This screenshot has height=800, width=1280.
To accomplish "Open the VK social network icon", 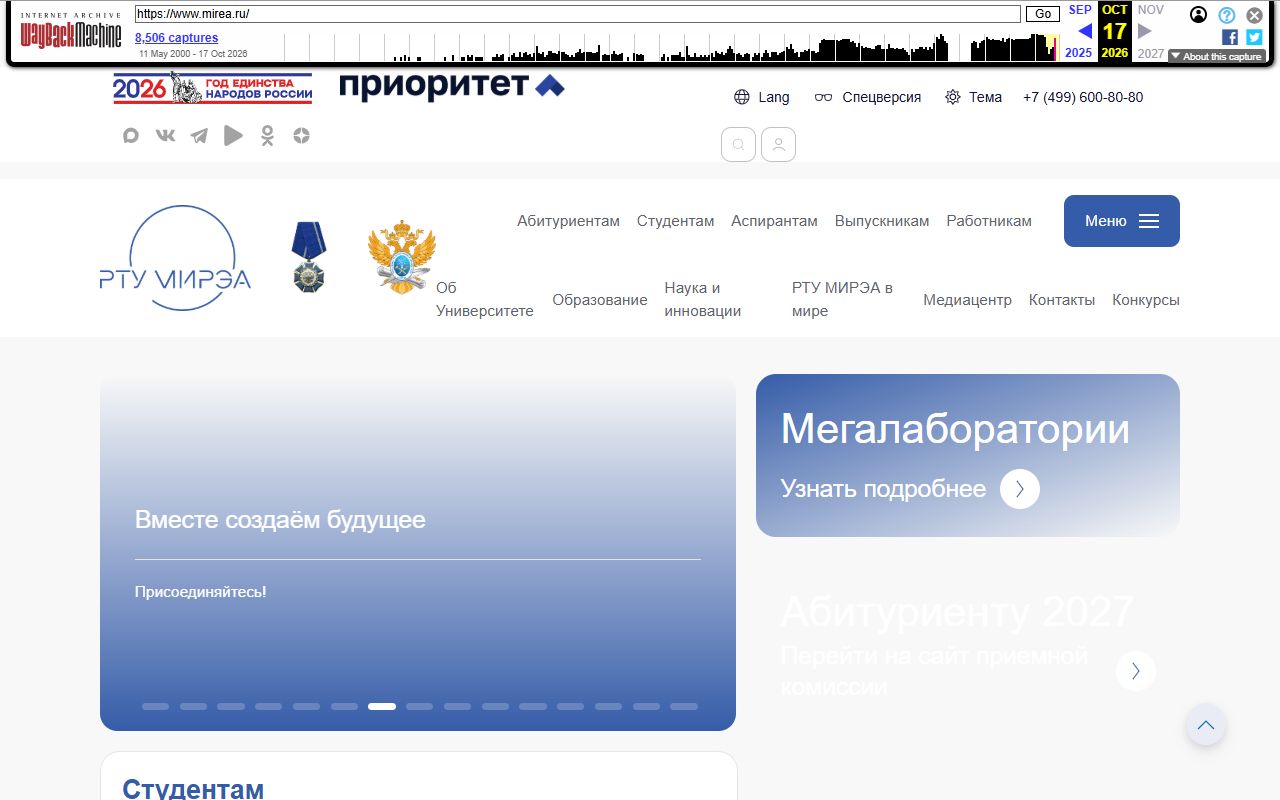I will click(165, 136).
